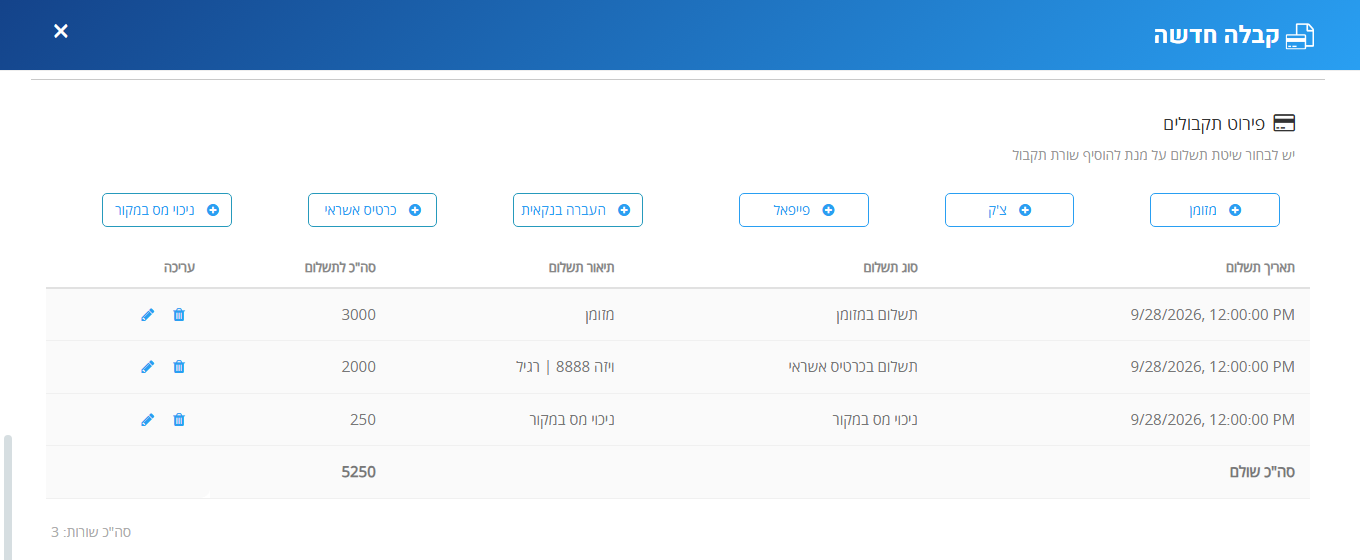Viewport: 1360px width, 560px height.
Task: Click the סה"כ שולם label
Action: tap(1262, 472)
